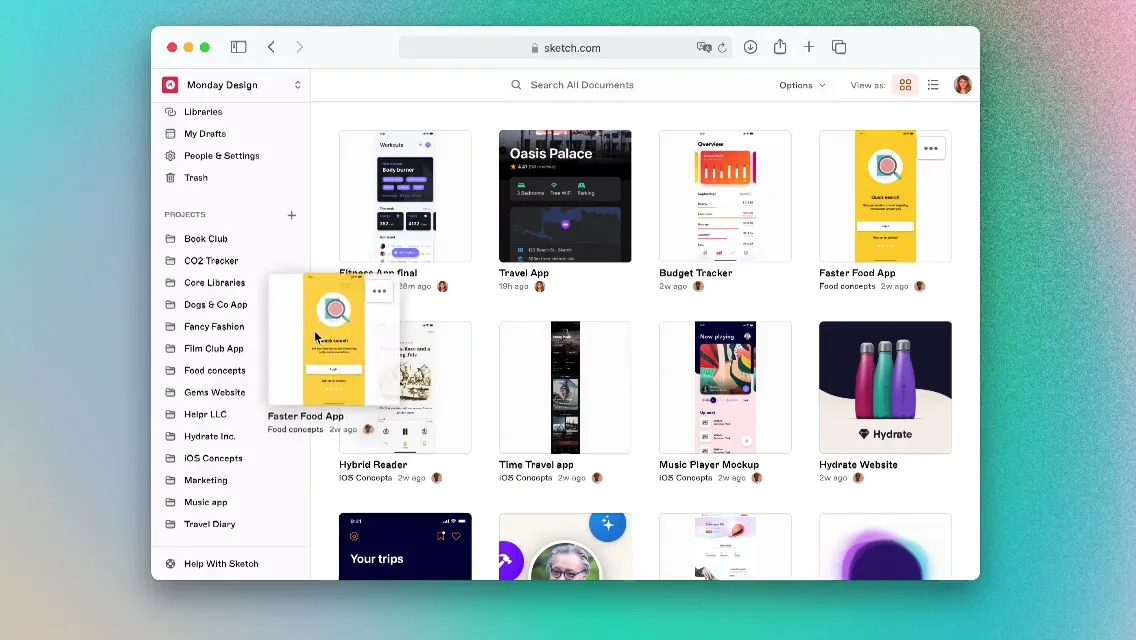This screenshot has height=640, width=1136.
Task: Click the Sketch workspace logo
Action: pyautogui.click(x=170, y=85)
